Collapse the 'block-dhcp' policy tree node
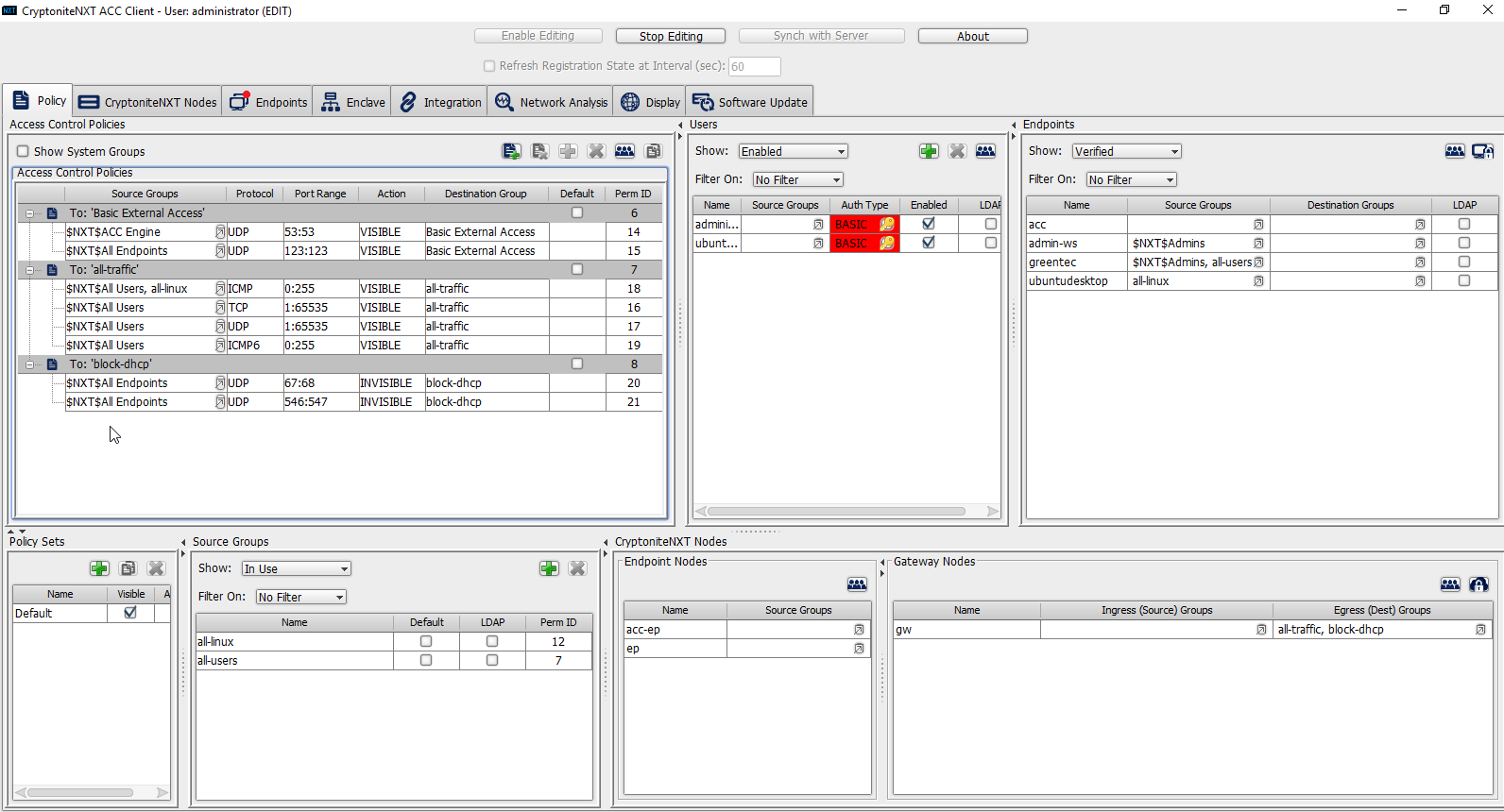Screen dimensions: 1504x812 29,364
